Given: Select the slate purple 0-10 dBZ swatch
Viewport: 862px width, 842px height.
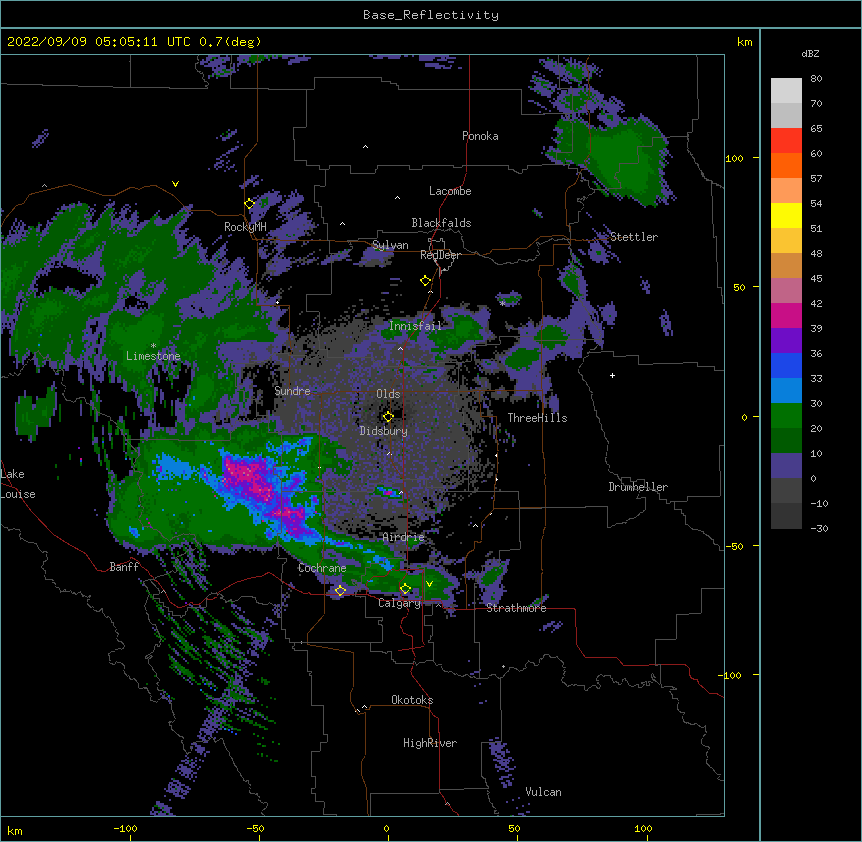Looking at the screenshot, I should tap(786, 466).
